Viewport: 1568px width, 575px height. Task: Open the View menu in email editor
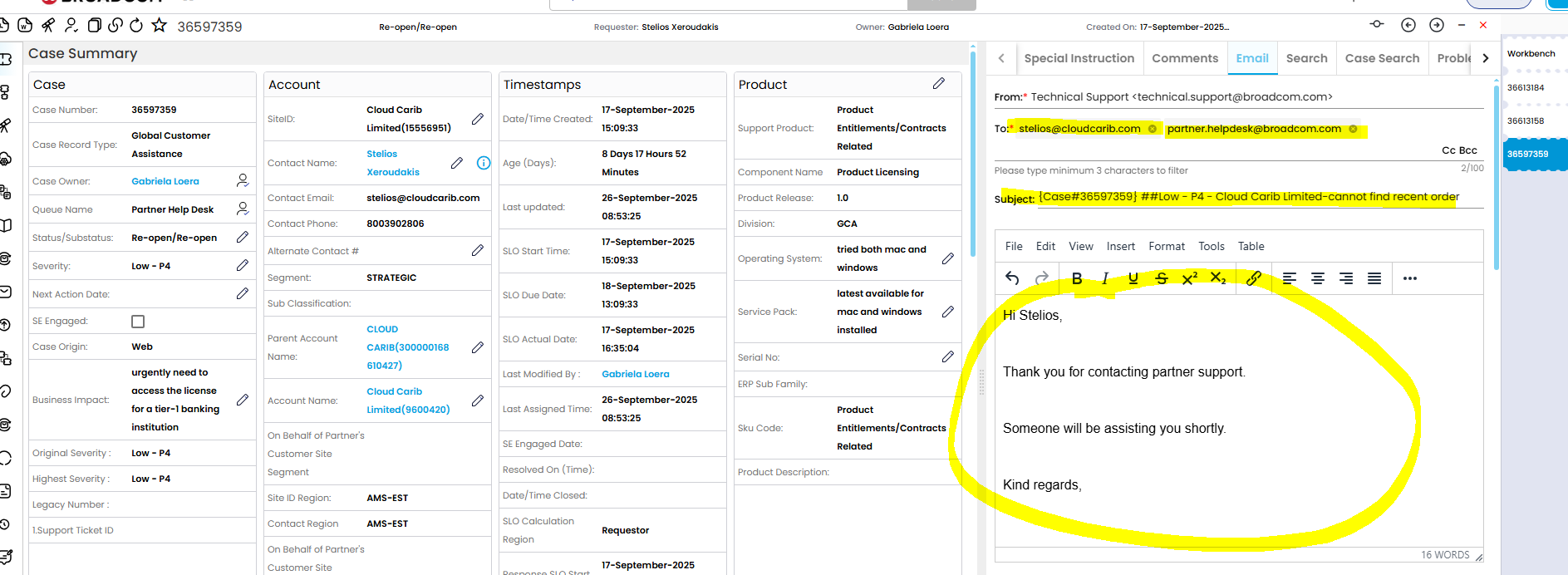pos(1081,246)
